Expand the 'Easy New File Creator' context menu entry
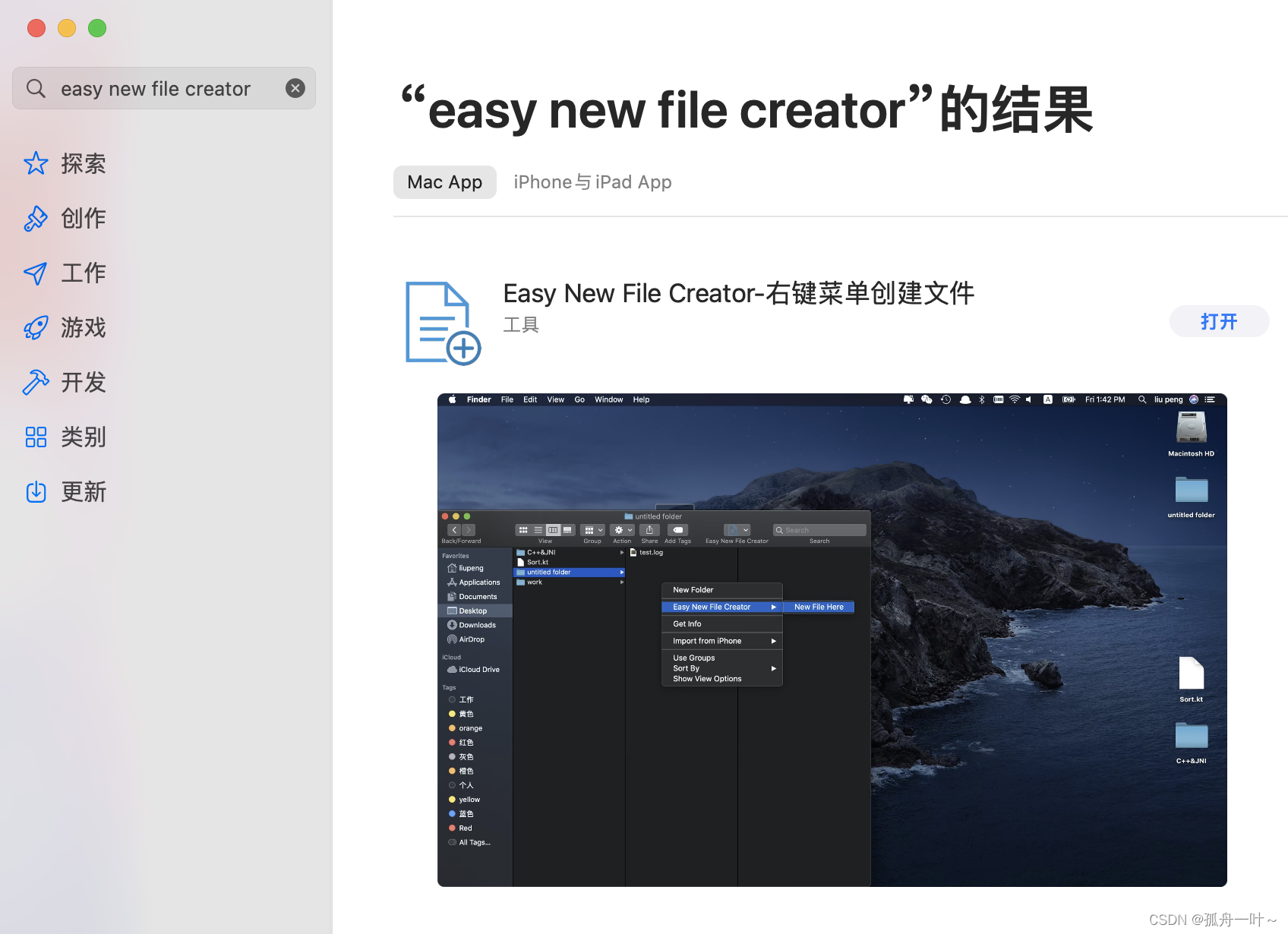 [721, 607]
